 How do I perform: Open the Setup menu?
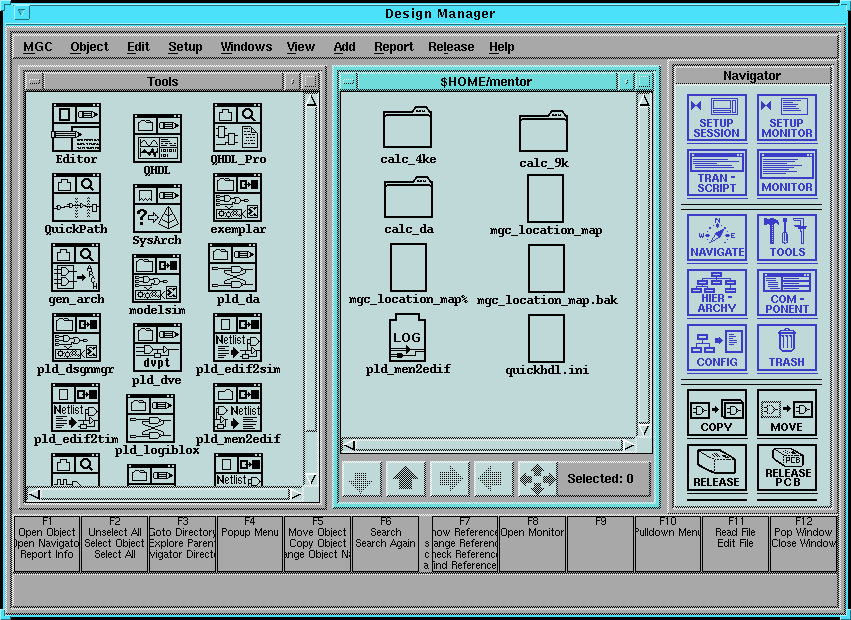[x=185, y=47]
